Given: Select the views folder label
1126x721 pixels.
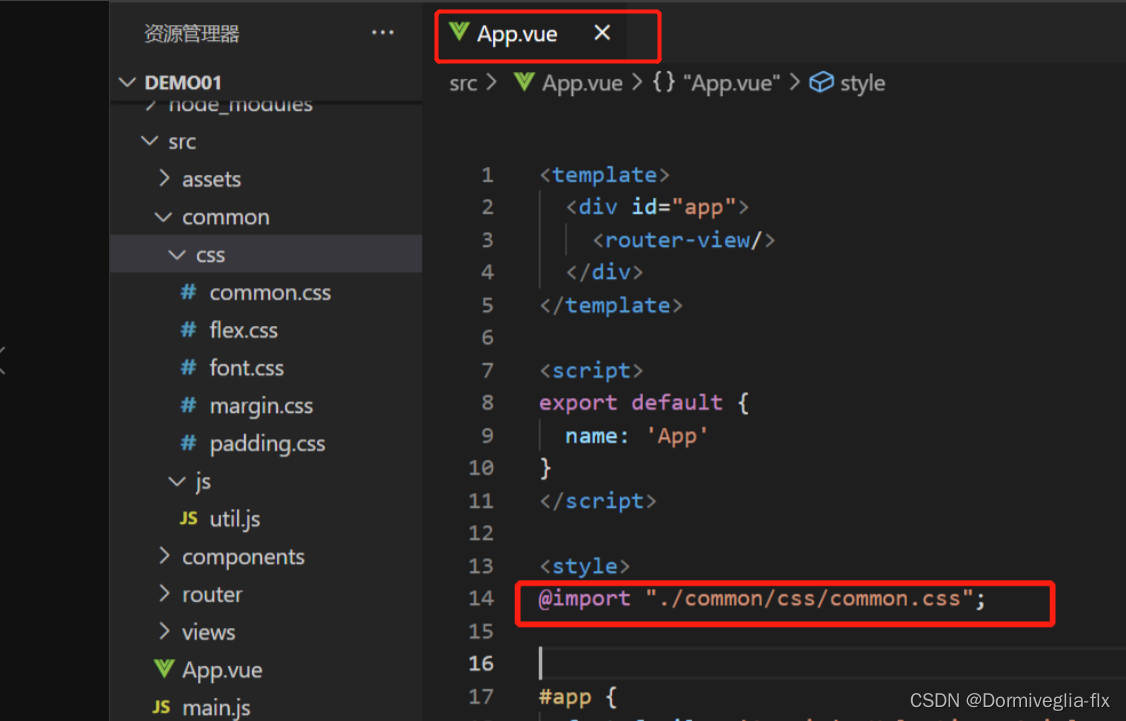Looking at the screenshot, I should click(208, 633).
